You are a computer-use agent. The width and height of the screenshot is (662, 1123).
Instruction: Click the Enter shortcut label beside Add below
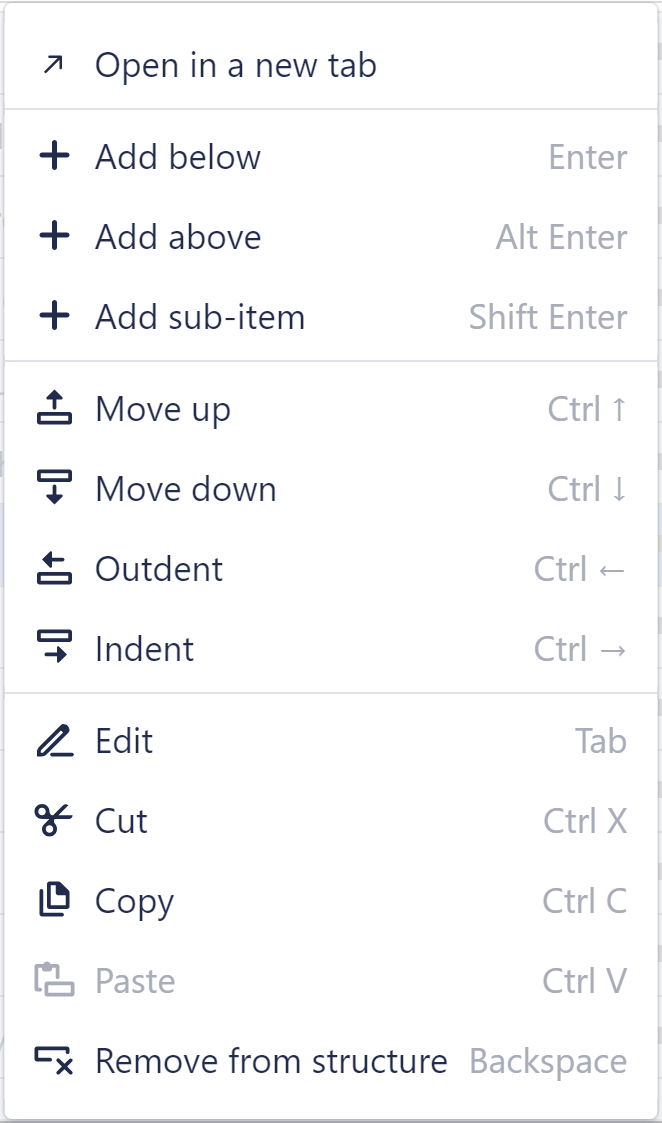point(589,157)
